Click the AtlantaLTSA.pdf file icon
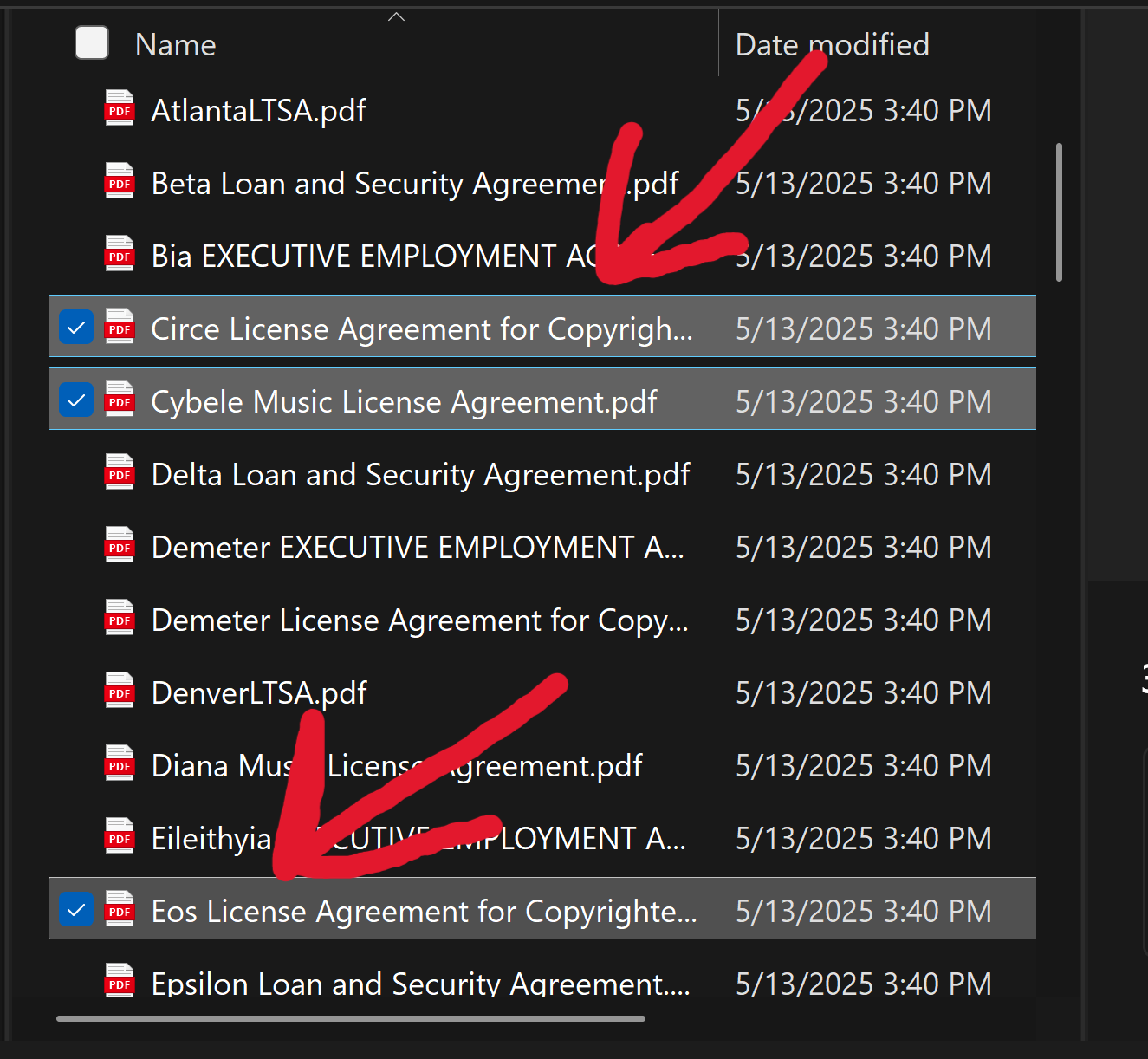Screen dimensions: 1148x1059 pos(120,109)
